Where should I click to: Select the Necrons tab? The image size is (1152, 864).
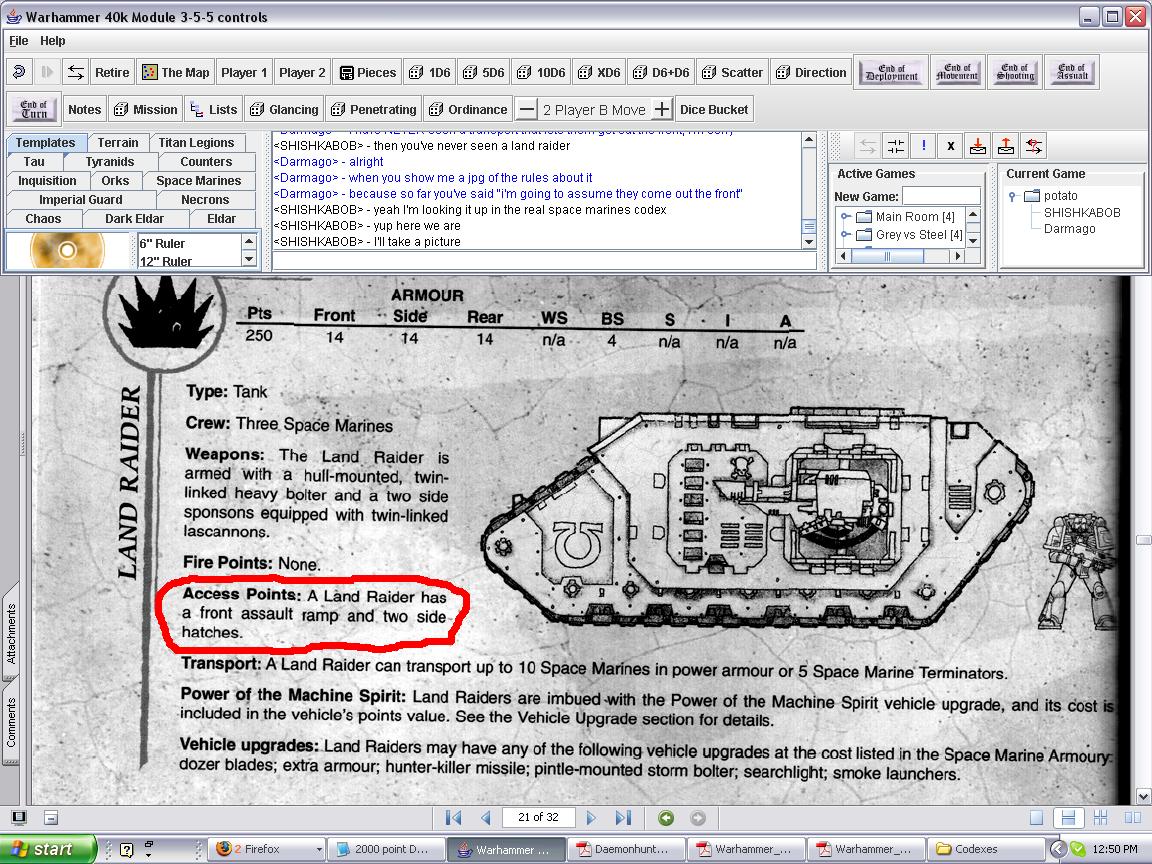tap(205, 199)
